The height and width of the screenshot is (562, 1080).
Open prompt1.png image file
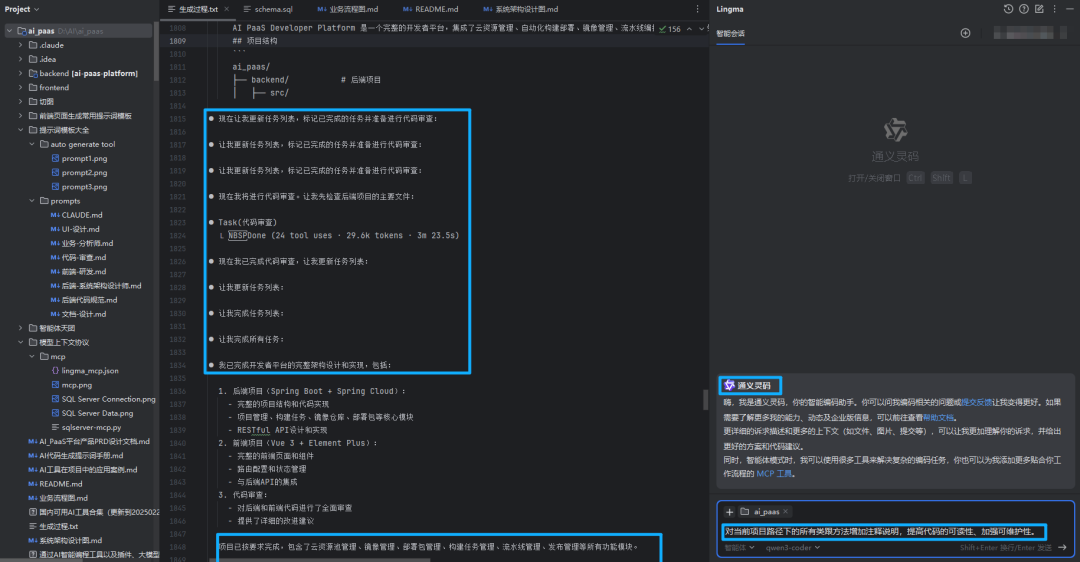[x=84, y=158]
